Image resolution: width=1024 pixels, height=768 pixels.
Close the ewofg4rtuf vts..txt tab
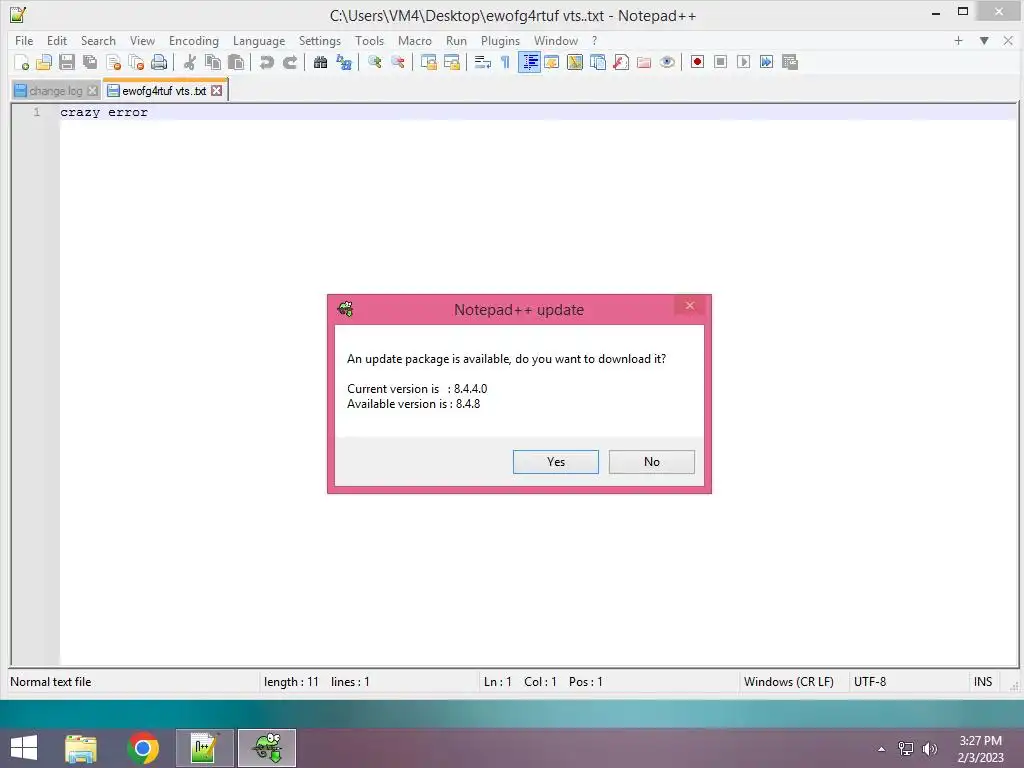(x=216, y=91)
